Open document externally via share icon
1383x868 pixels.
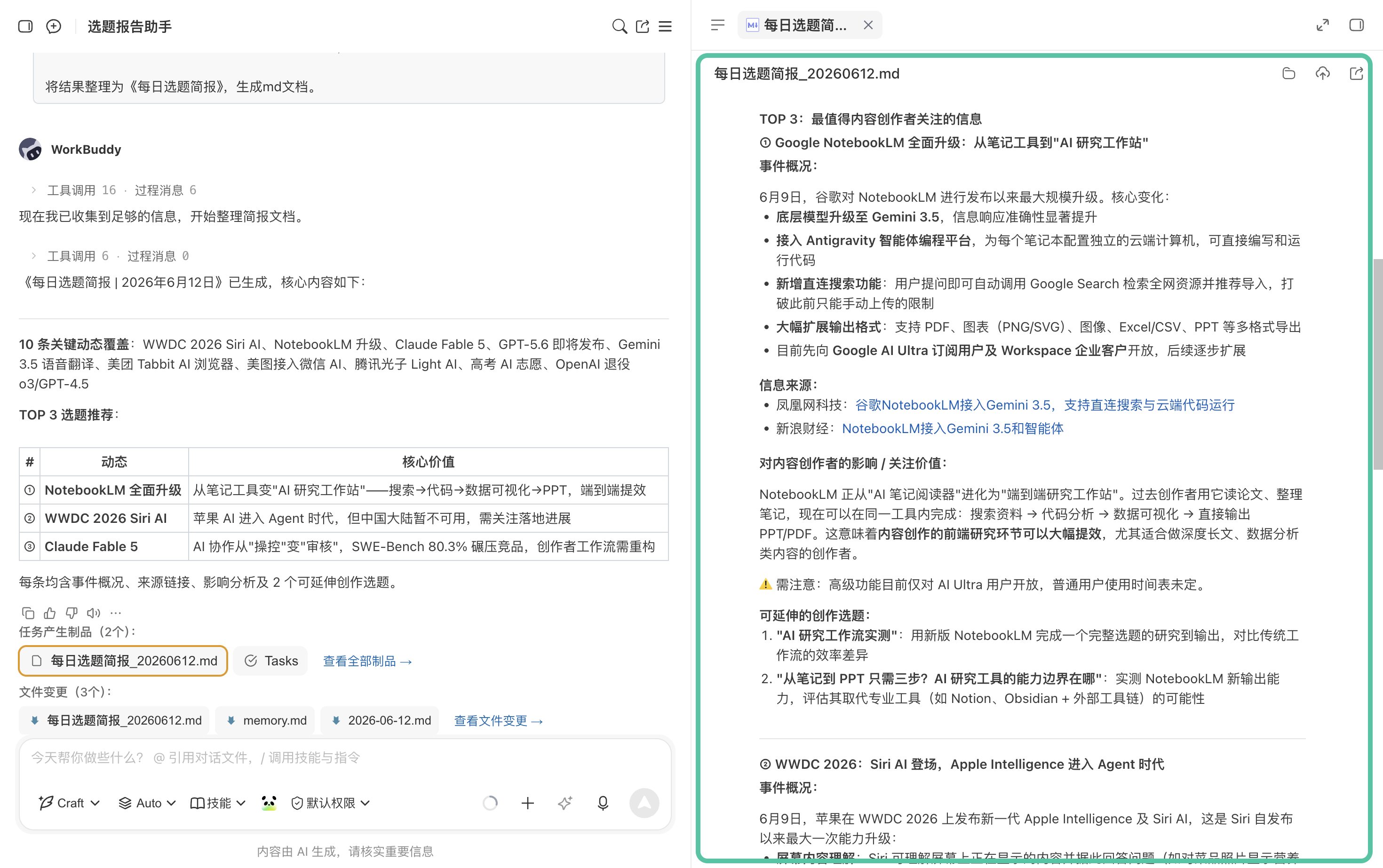pos(1356,73)
